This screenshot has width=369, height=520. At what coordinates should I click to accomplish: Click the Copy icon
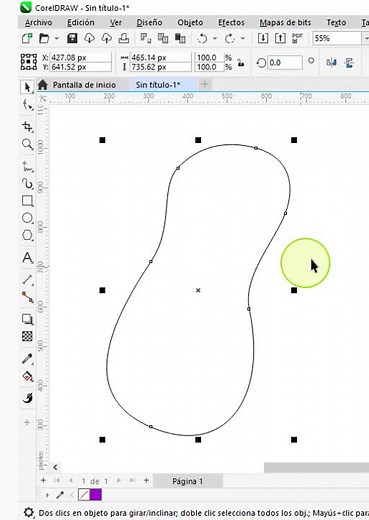[x=163, y=38]
